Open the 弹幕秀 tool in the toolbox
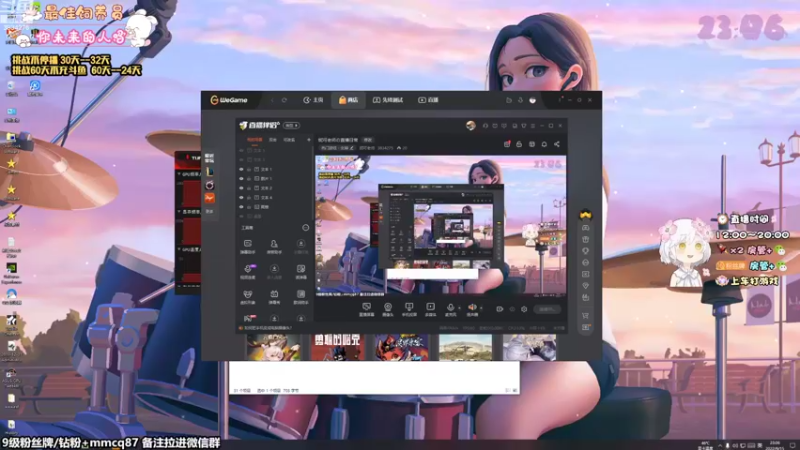 click(x=274, y=296)
